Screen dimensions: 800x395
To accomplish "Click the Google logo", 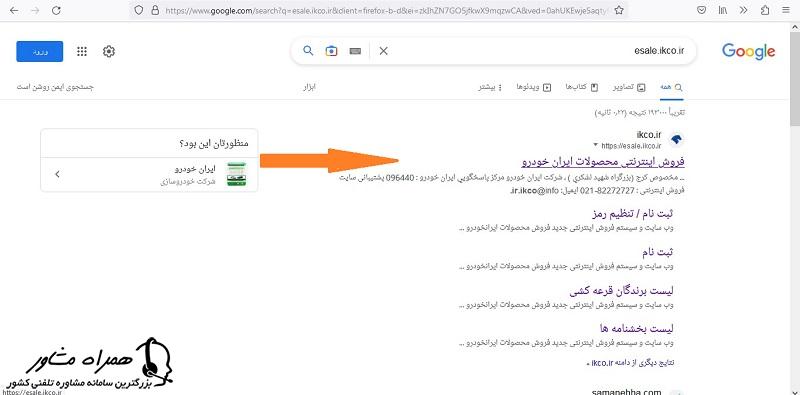I will coord(748,52).
